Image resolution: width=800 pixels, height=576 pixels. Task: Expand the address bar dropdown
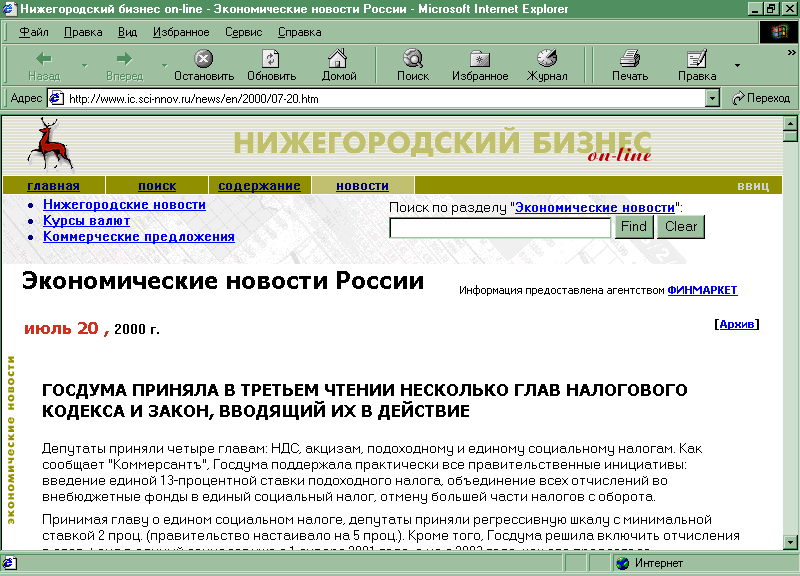click(x=712, y=98)
